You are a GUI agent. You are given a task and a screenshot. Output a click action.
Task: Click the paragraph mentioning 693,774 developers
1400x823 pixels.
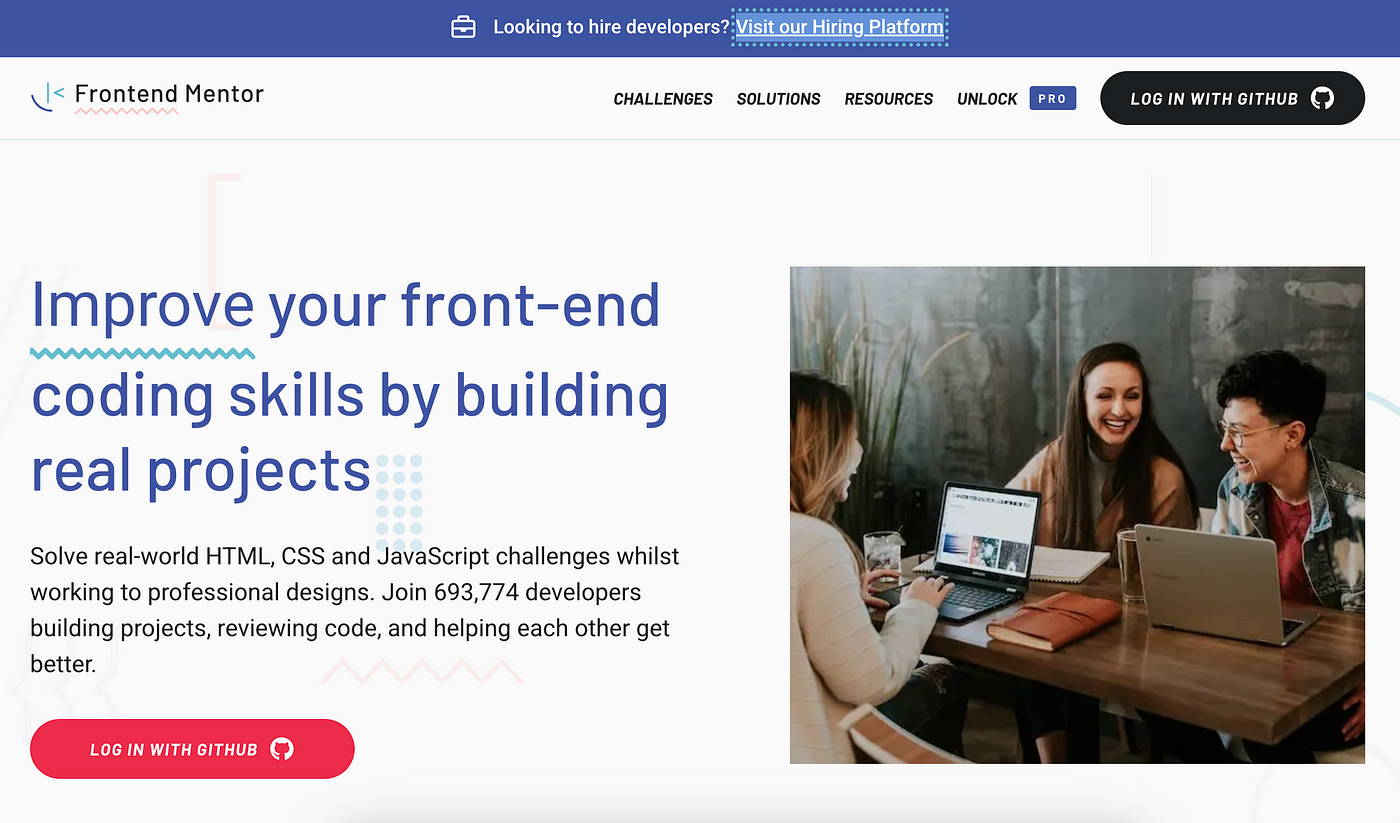coord(355,610)
